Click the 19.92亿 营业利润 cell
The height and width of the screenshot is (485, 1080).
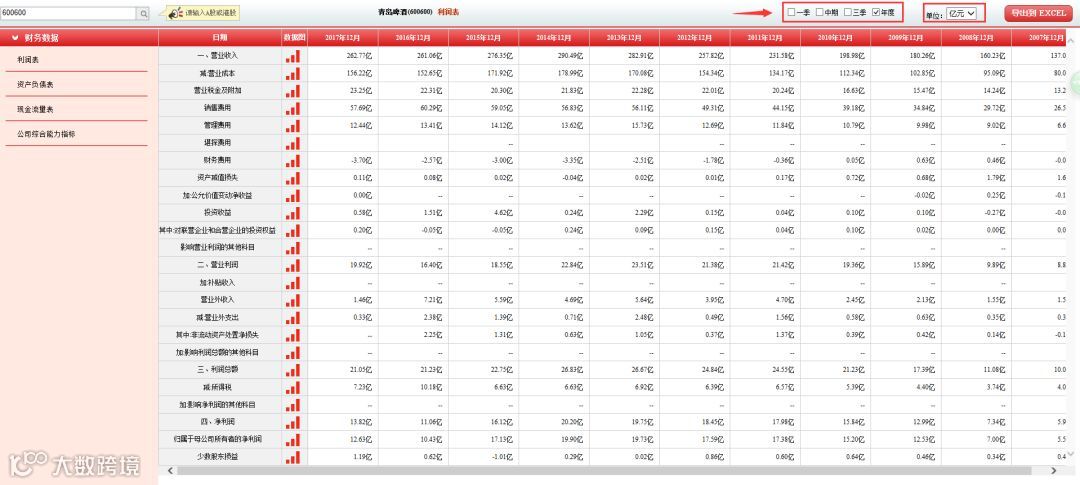point(343,265)
